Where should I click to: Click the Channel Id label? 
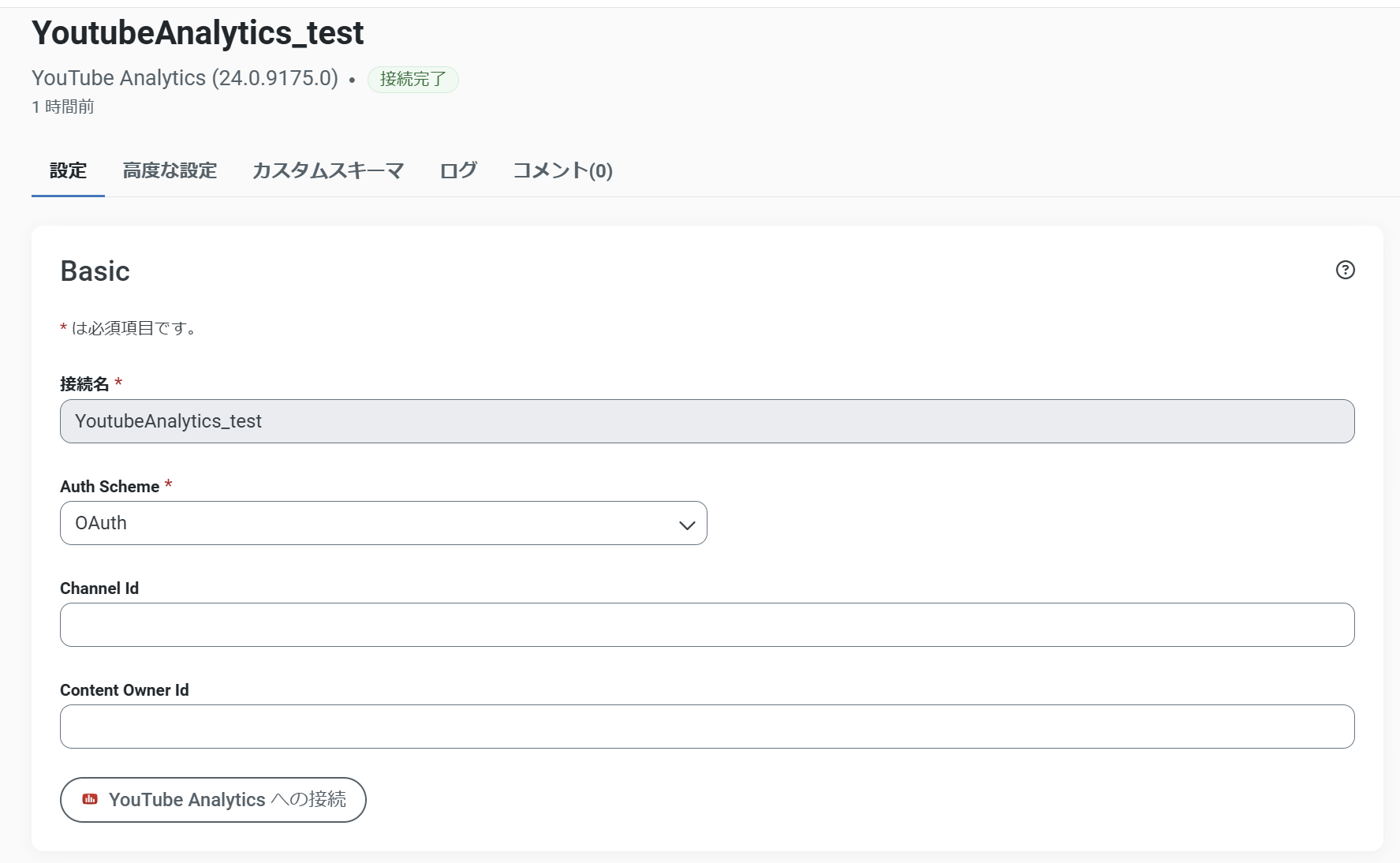[99, 588]
